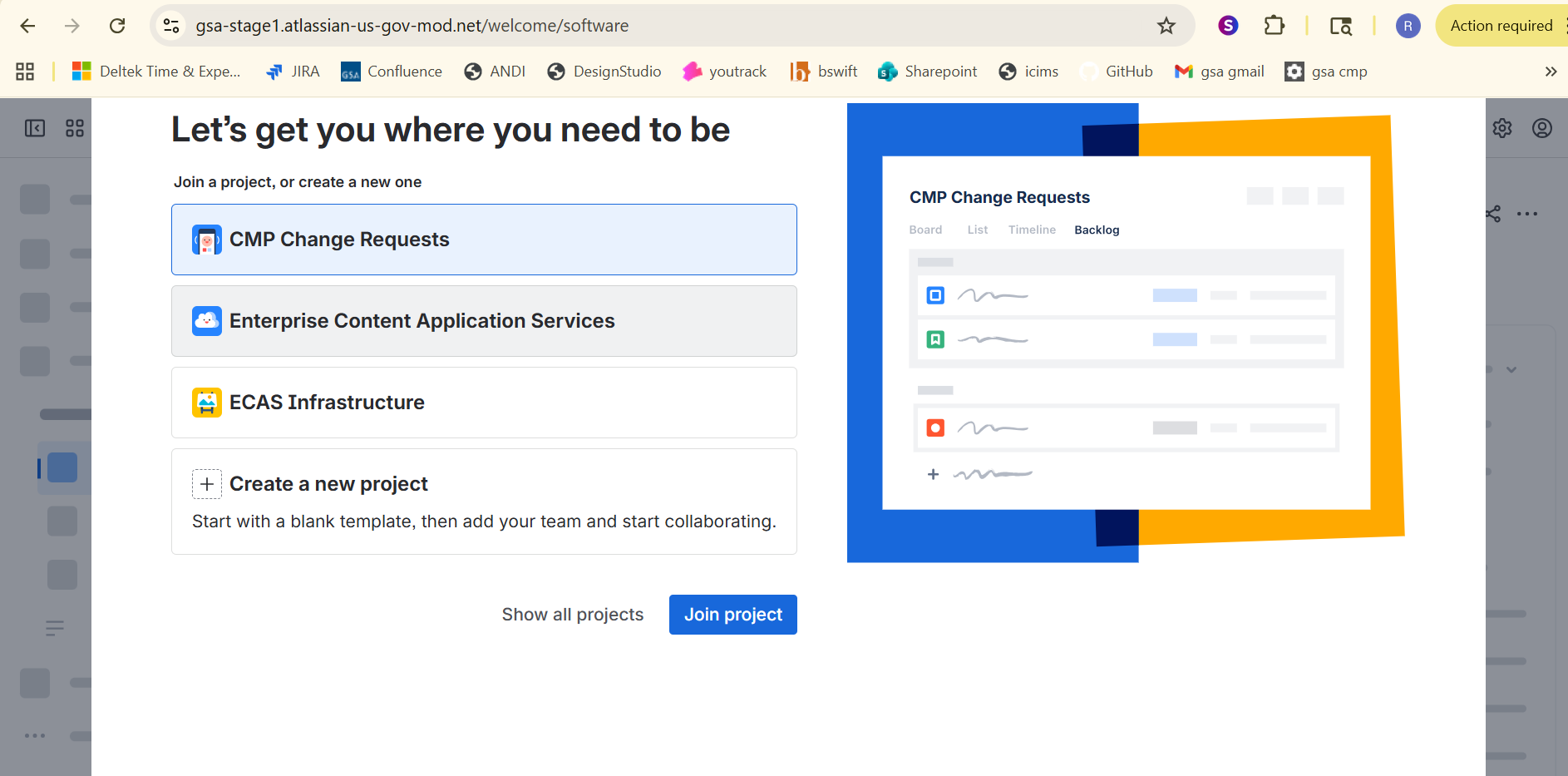The width and height of the screenshot is (1568, 776).
Task: Open the DesignStudio bookmark
Action: point(604,72)
